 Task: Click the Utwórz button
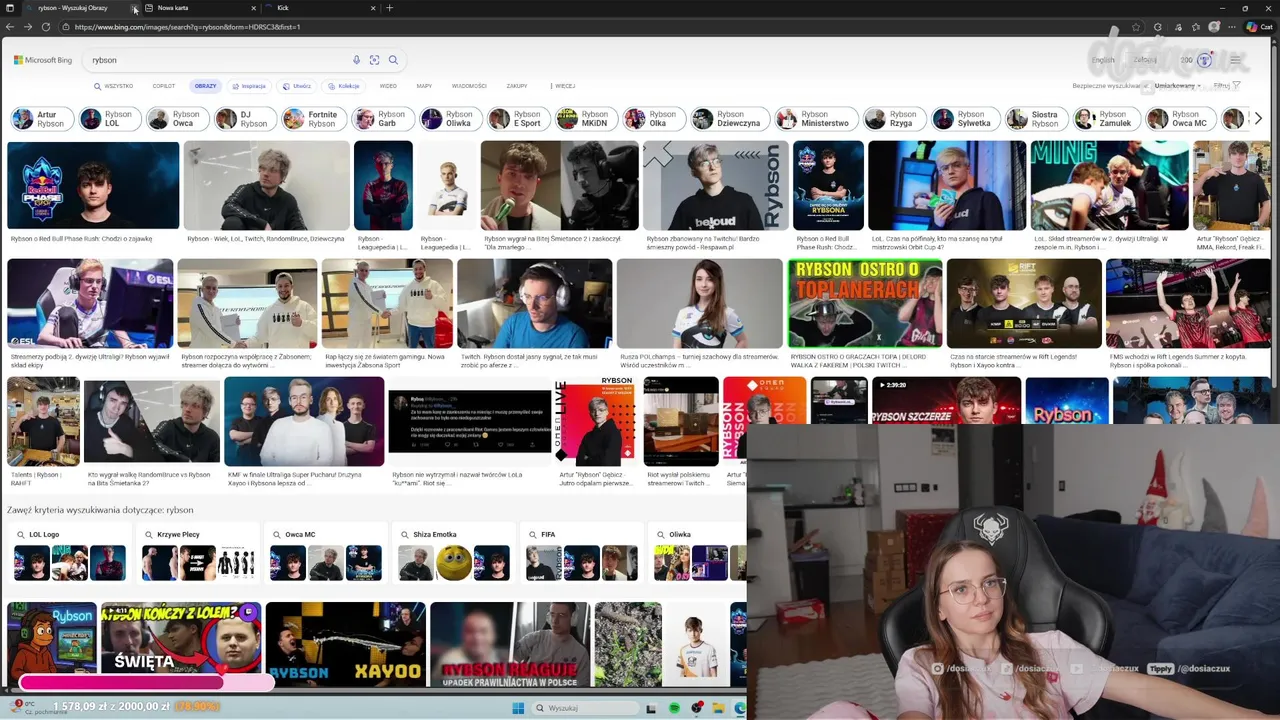(296, 86)
